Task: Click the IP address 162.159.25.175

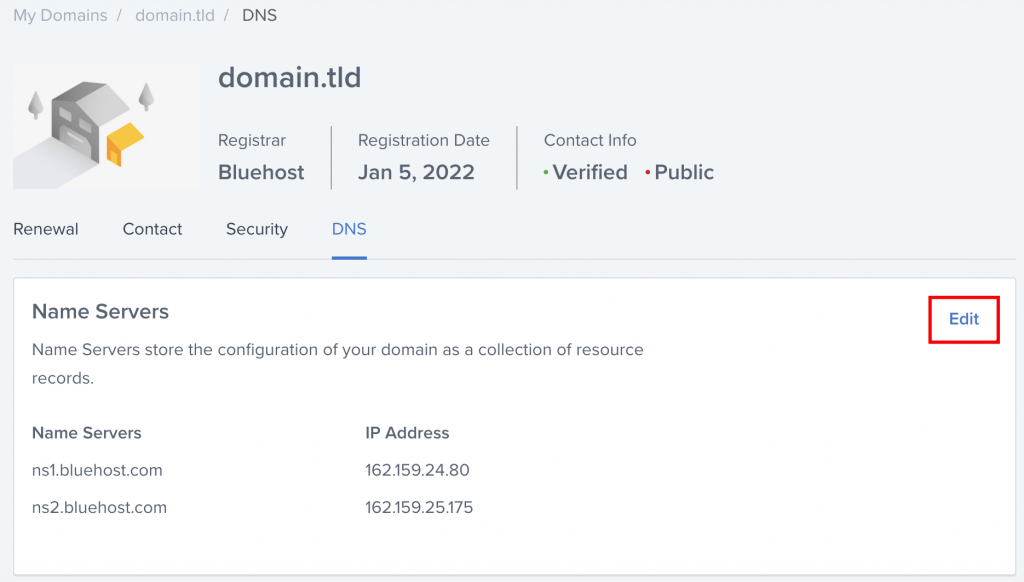Action: [x=418, y=507]
